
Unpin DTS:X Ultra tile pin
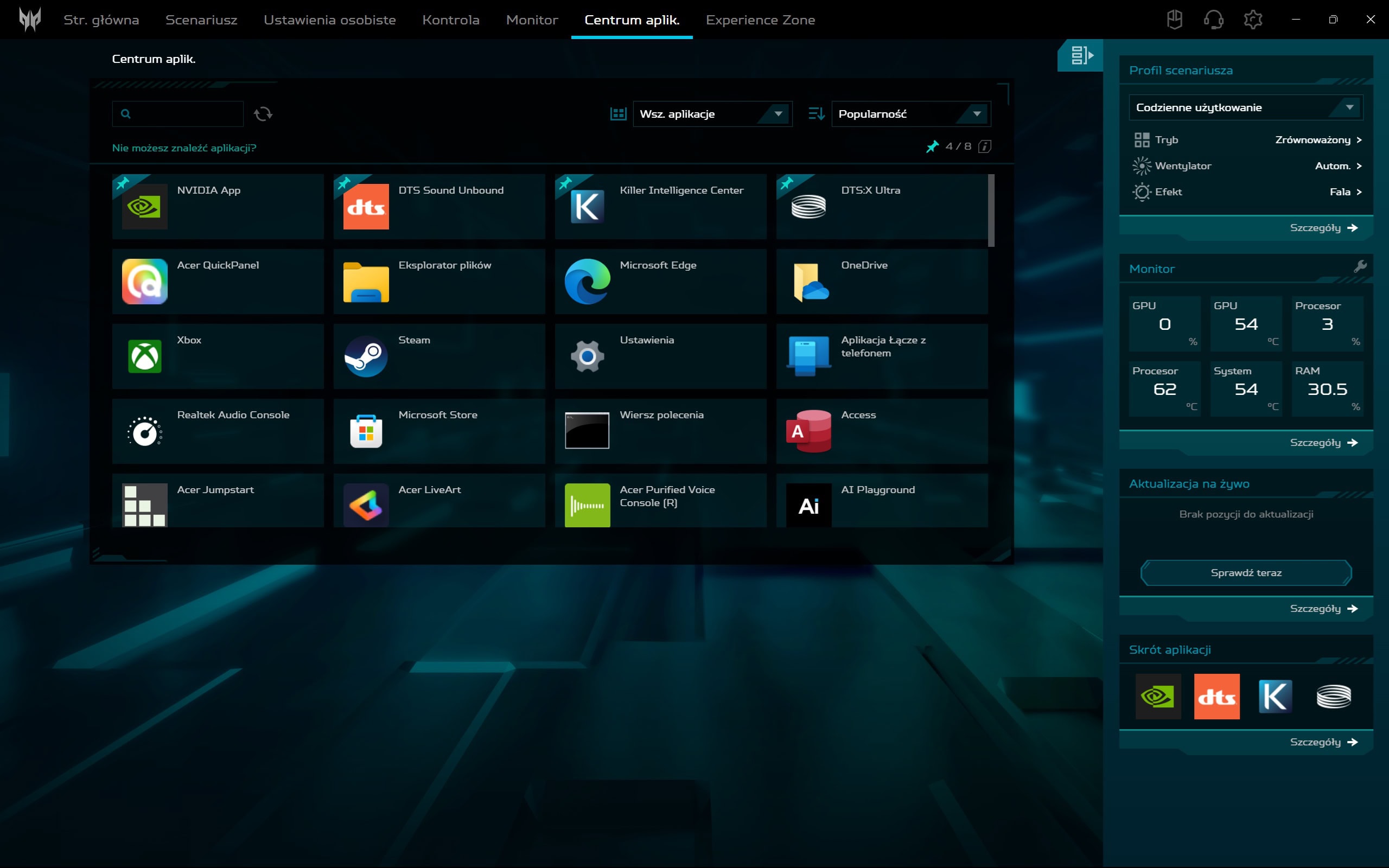click(x=786, y=183)
